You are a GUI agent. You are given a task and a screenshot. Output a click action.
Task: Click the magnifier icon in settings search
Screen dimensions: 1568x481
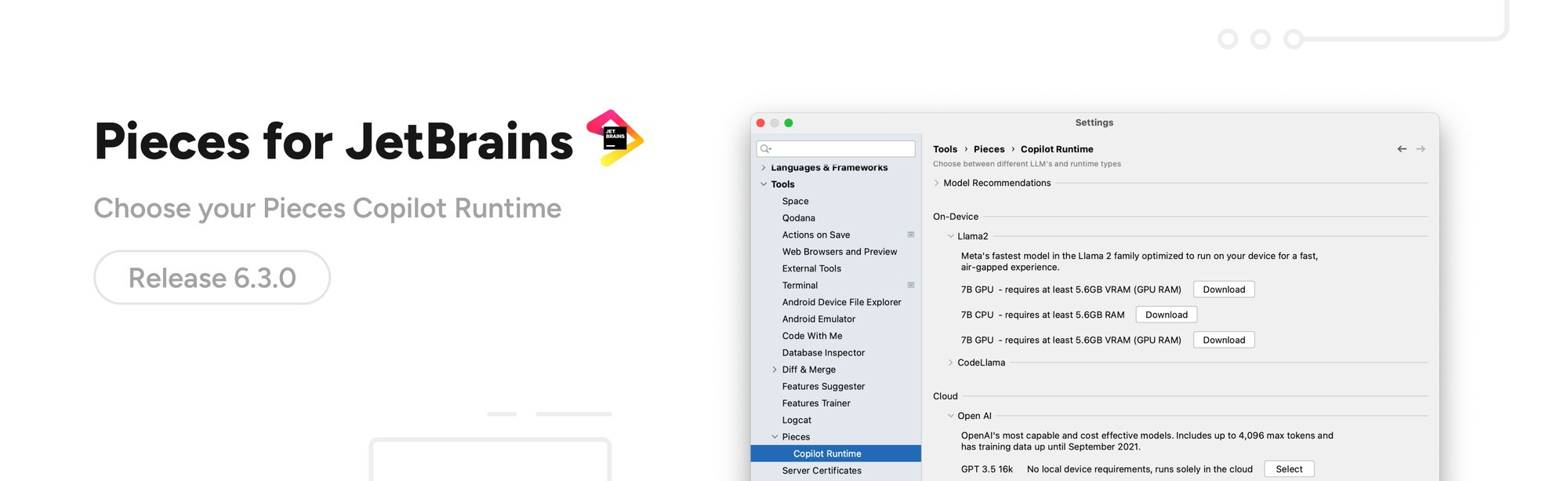pos(765,149)
